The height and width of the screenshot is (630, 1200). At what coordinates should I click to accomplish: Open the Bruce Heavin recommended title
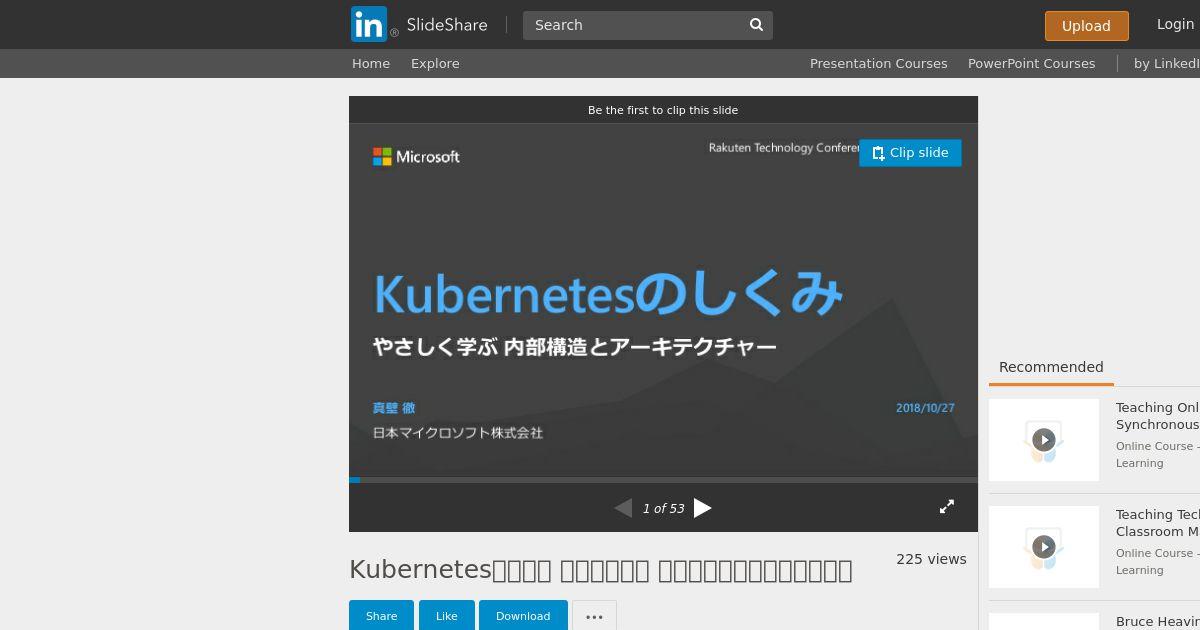pyautogui.click(x=1158, y=622)
